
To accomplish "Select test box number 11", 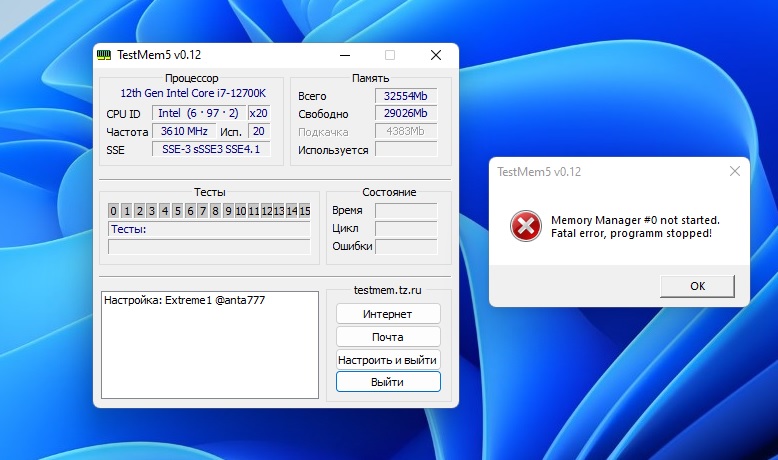I will point(254,211).
